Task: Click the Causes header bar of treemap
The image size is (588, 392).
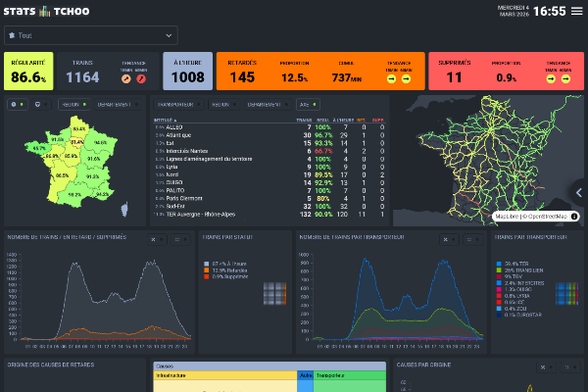Action: [x=269, y=366]
